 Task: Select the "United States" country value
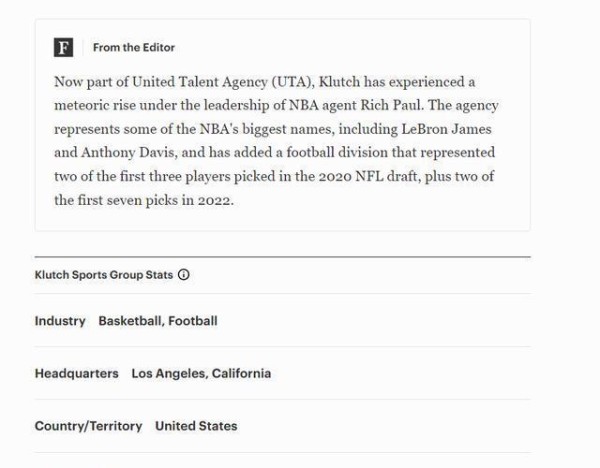click(x=196, y=426)
